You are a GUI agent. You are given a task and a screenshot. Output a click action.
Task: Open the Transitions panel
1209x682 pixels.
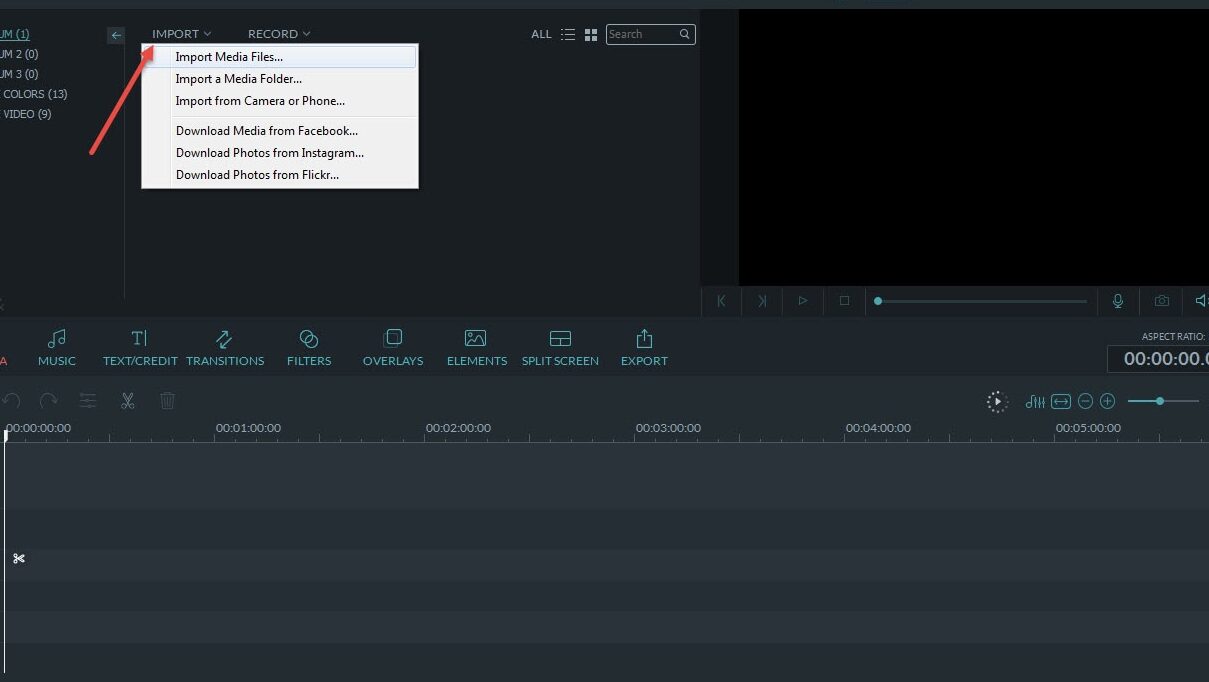pyautogui.click(x=225, y=348)
